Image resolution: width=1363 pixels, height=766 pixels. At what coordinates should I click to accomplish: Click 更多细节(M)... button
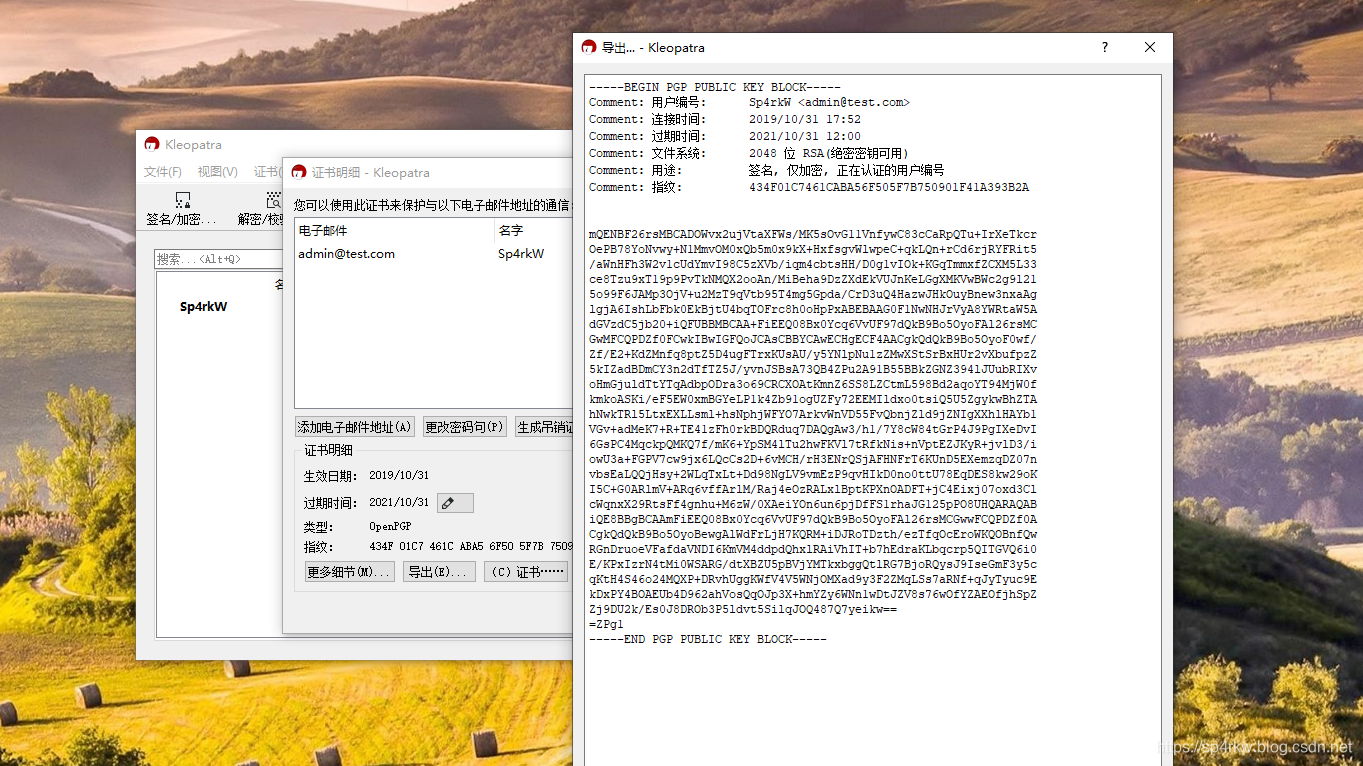349,572
